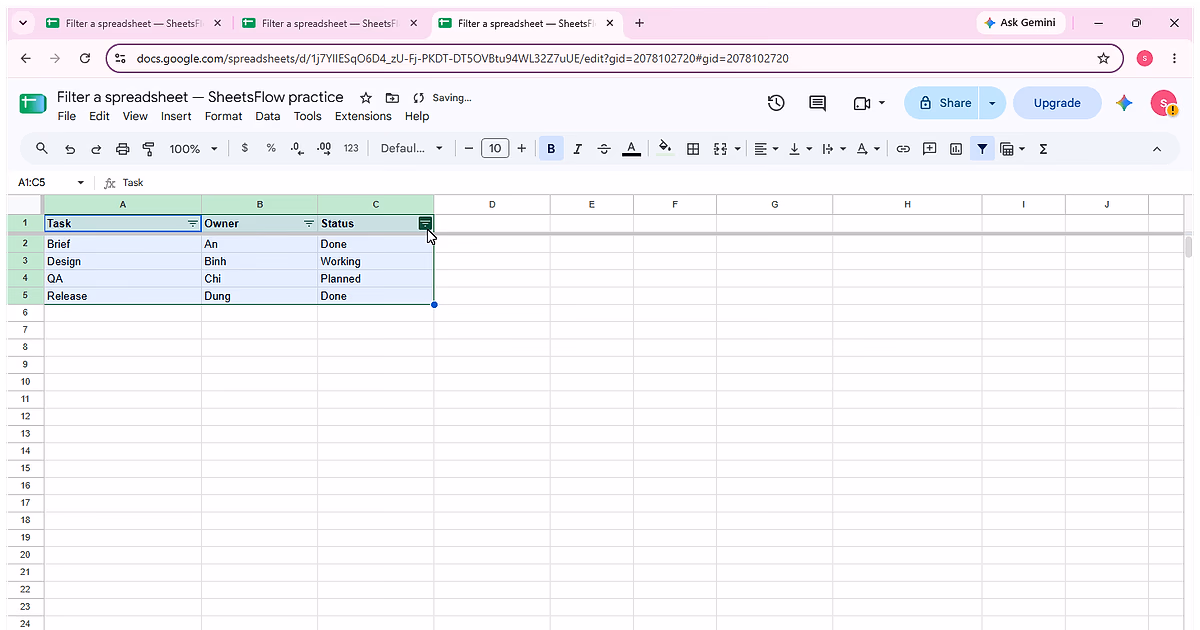Click the Share button
The height and width of the screenshot is (630, 1200).
coord(942,103)
